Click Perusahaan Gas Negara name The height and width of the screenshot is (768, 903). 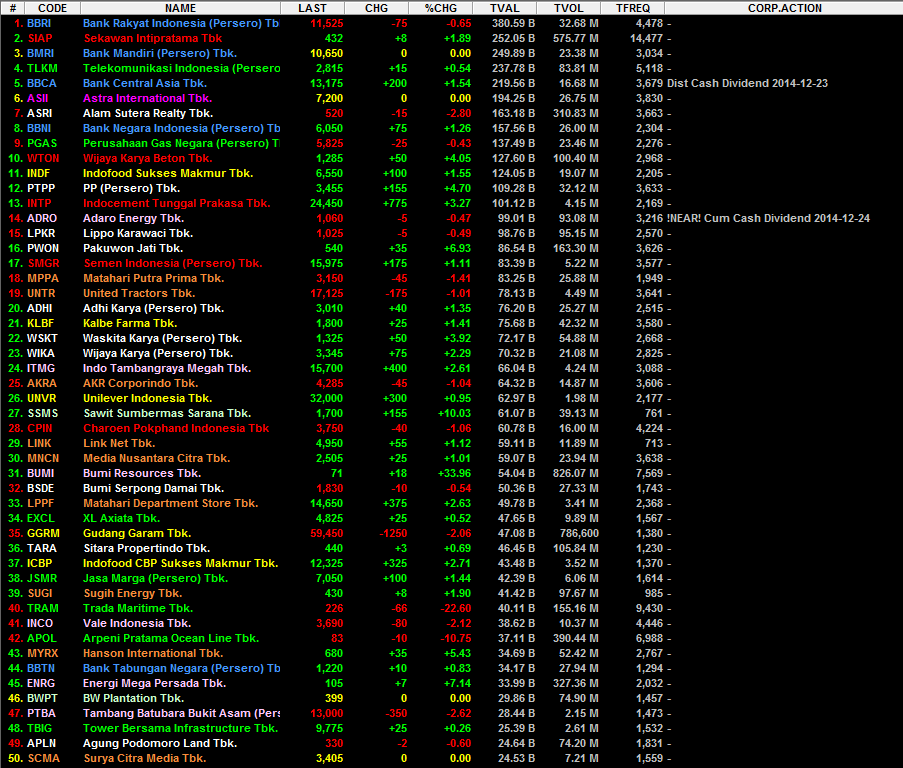click(x=181, y=143)
